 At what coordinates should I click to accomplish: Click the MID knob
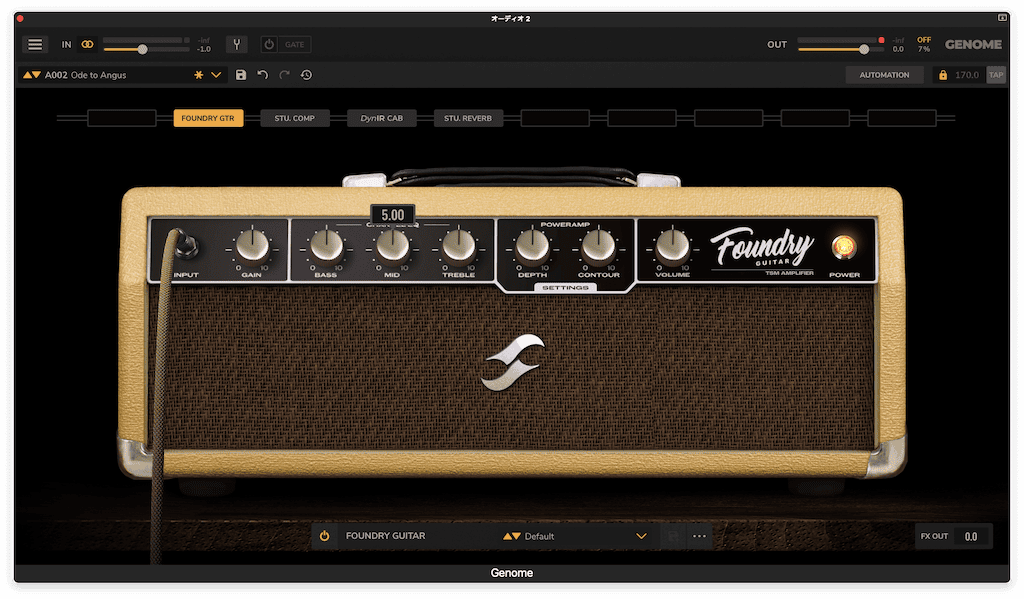[392, 246]
